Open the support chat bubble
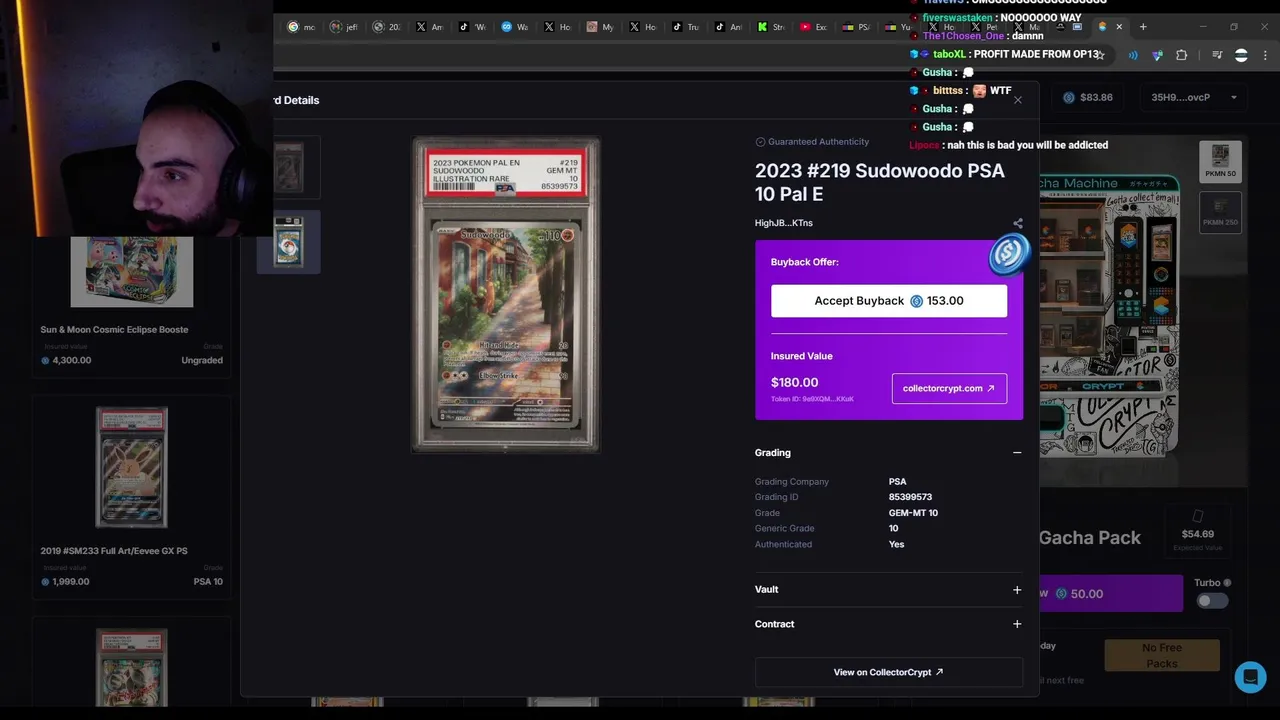 coord(1250,677)
